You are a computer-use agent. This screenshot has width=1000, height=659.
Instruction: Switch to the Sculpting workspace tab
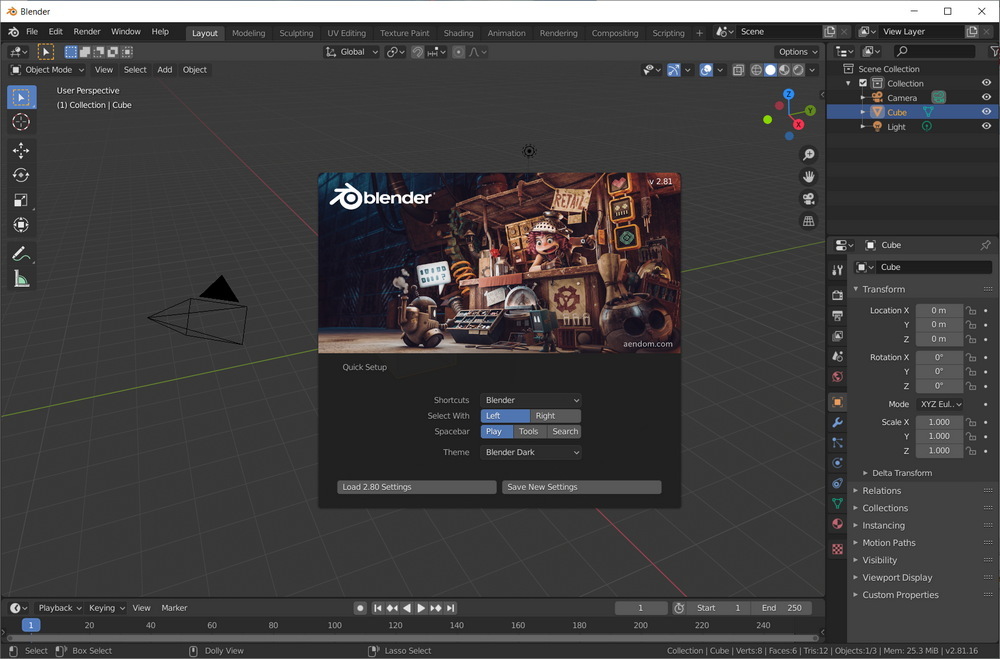(x=296, y=33)
